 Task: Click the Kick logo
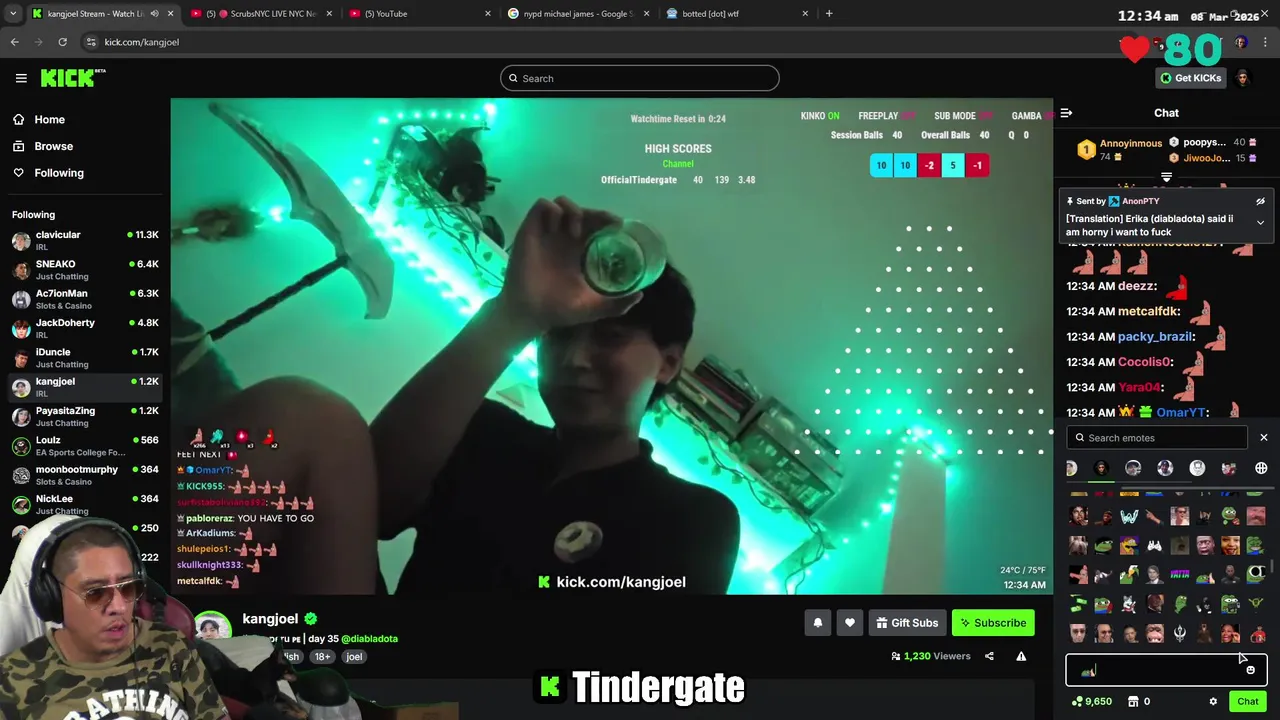(72, 78)
